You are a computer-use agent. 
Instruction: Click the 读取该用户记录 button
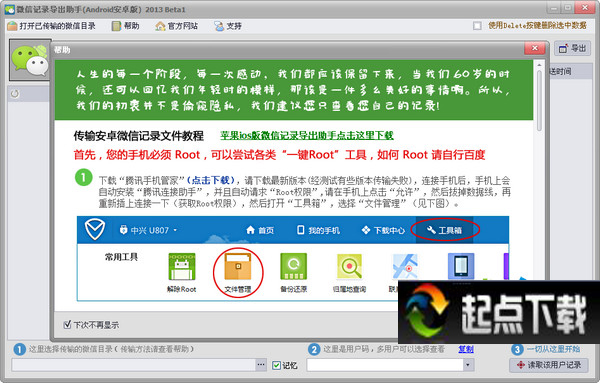coord(549,365)
